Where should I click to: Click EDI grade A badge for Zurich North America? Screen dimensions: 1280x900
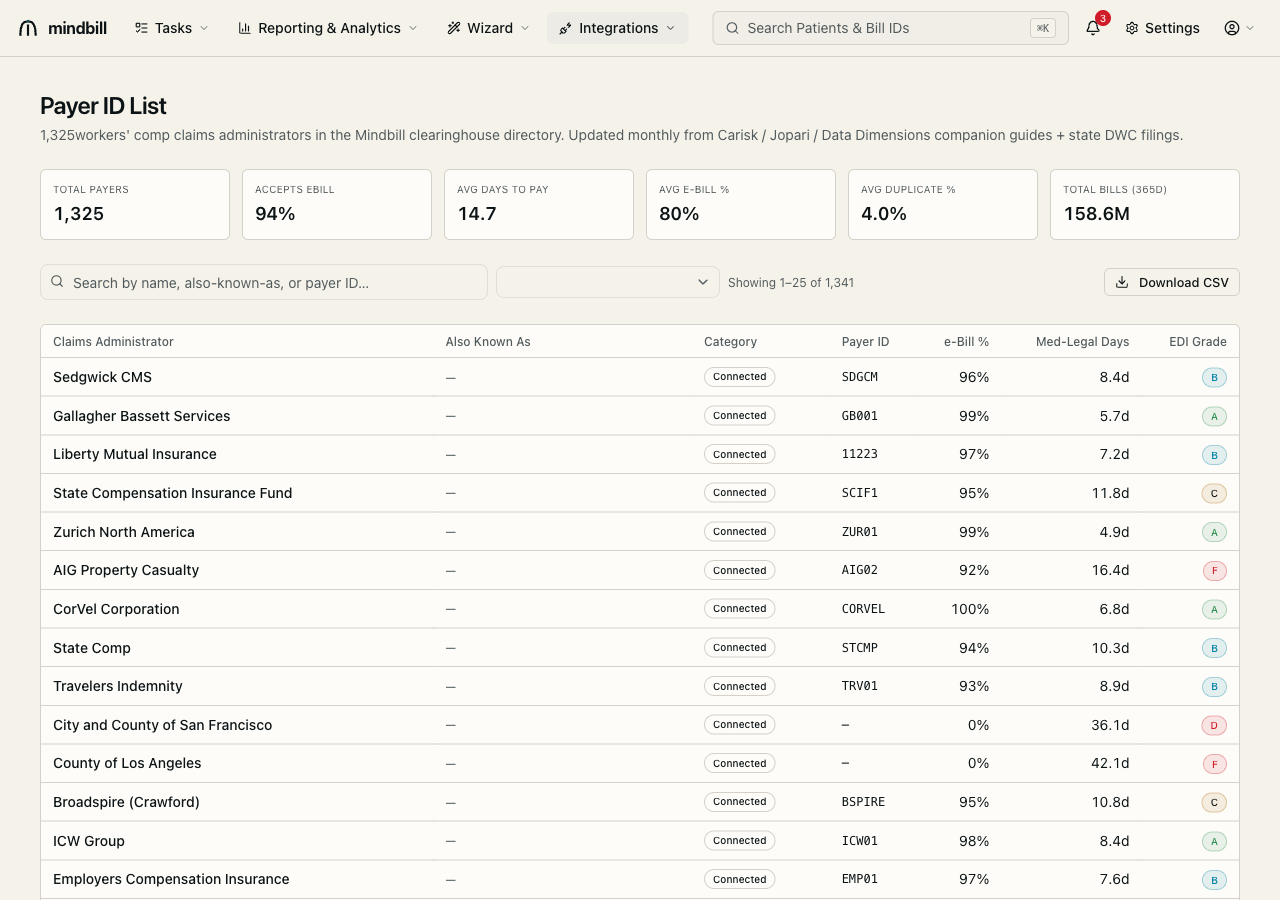pos(1214,532)
